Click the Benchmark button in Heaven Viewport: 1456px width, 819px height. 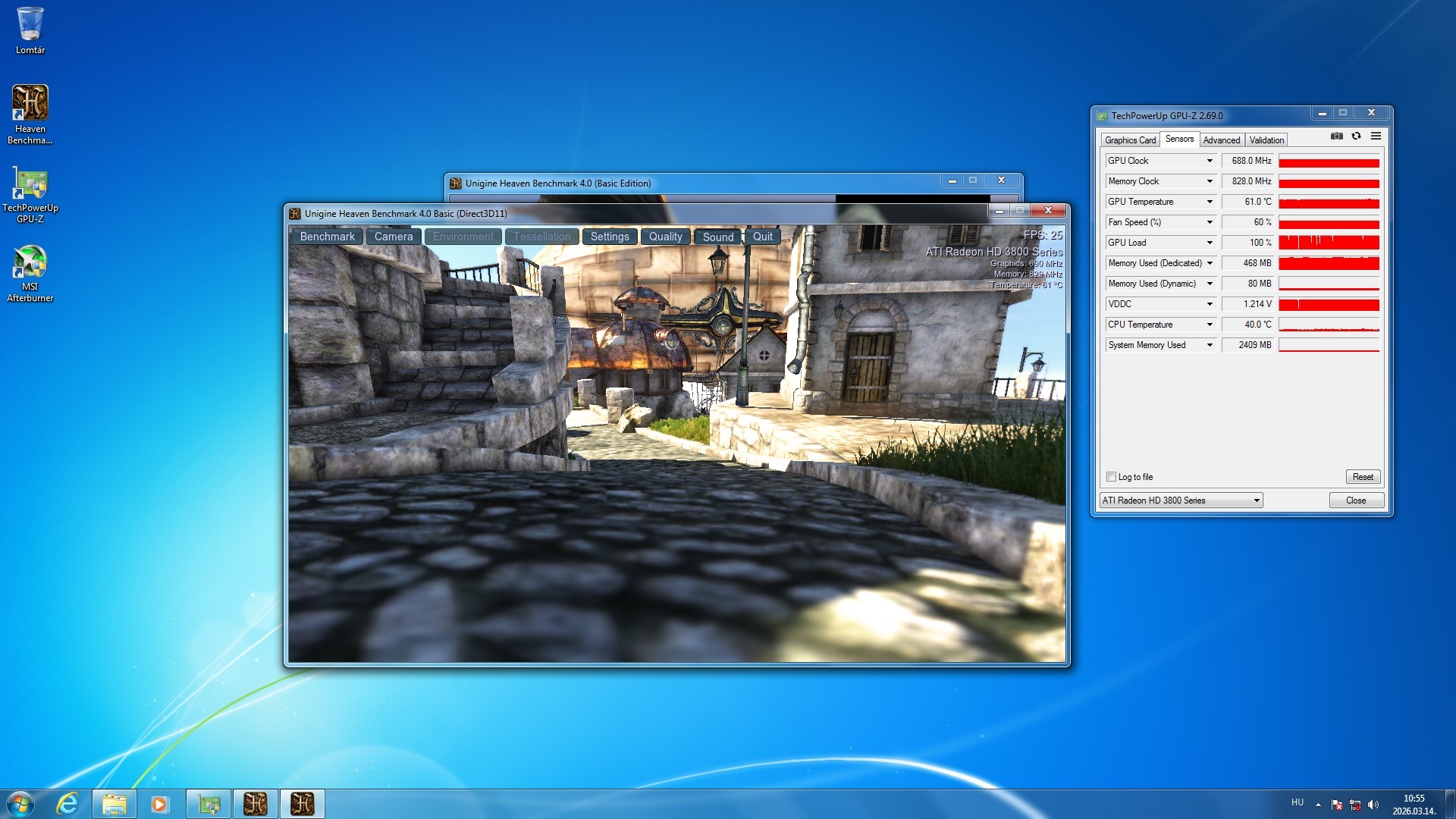pos(327,237)
